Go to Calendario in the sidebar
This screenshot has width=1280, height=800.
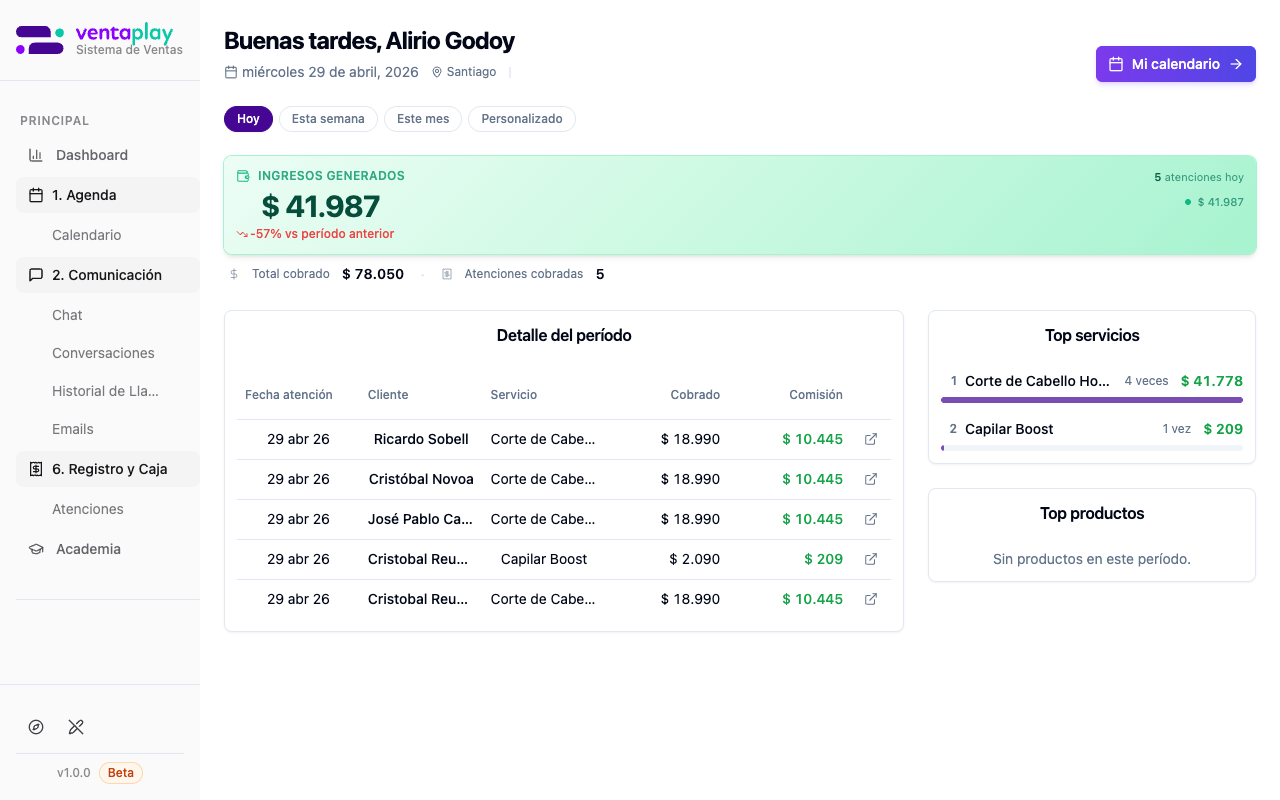coord(87,235)
